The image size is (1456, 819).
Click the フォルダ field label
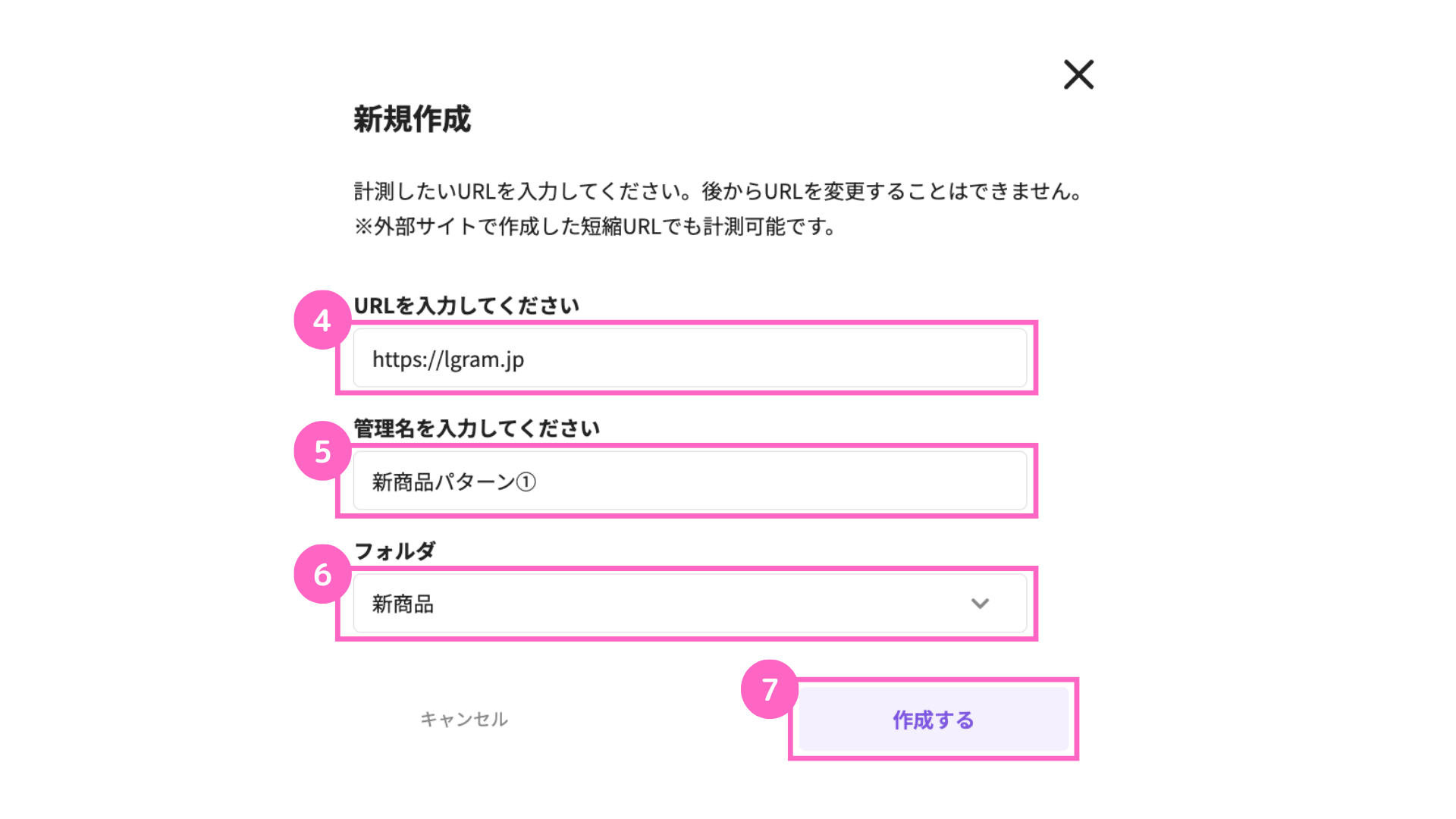394,551
